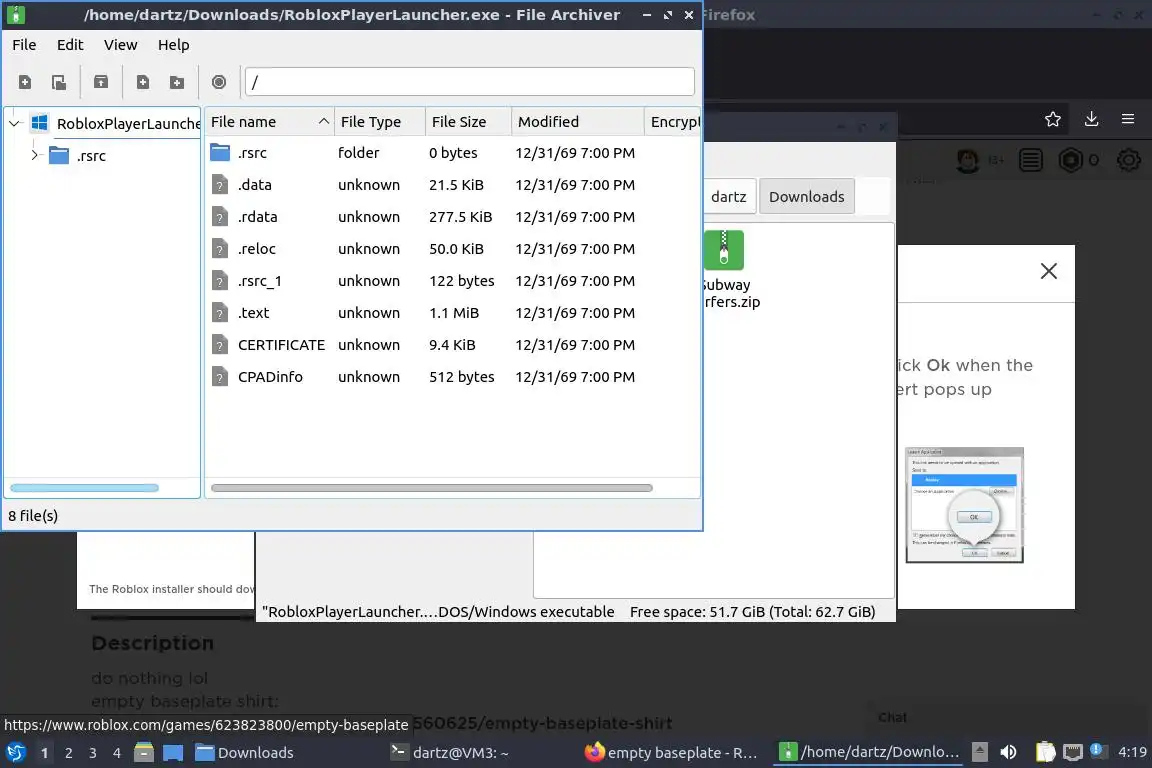Open the Firefox hamburger menu
Screen dimensions: 1152x768
pos(1128,119)
